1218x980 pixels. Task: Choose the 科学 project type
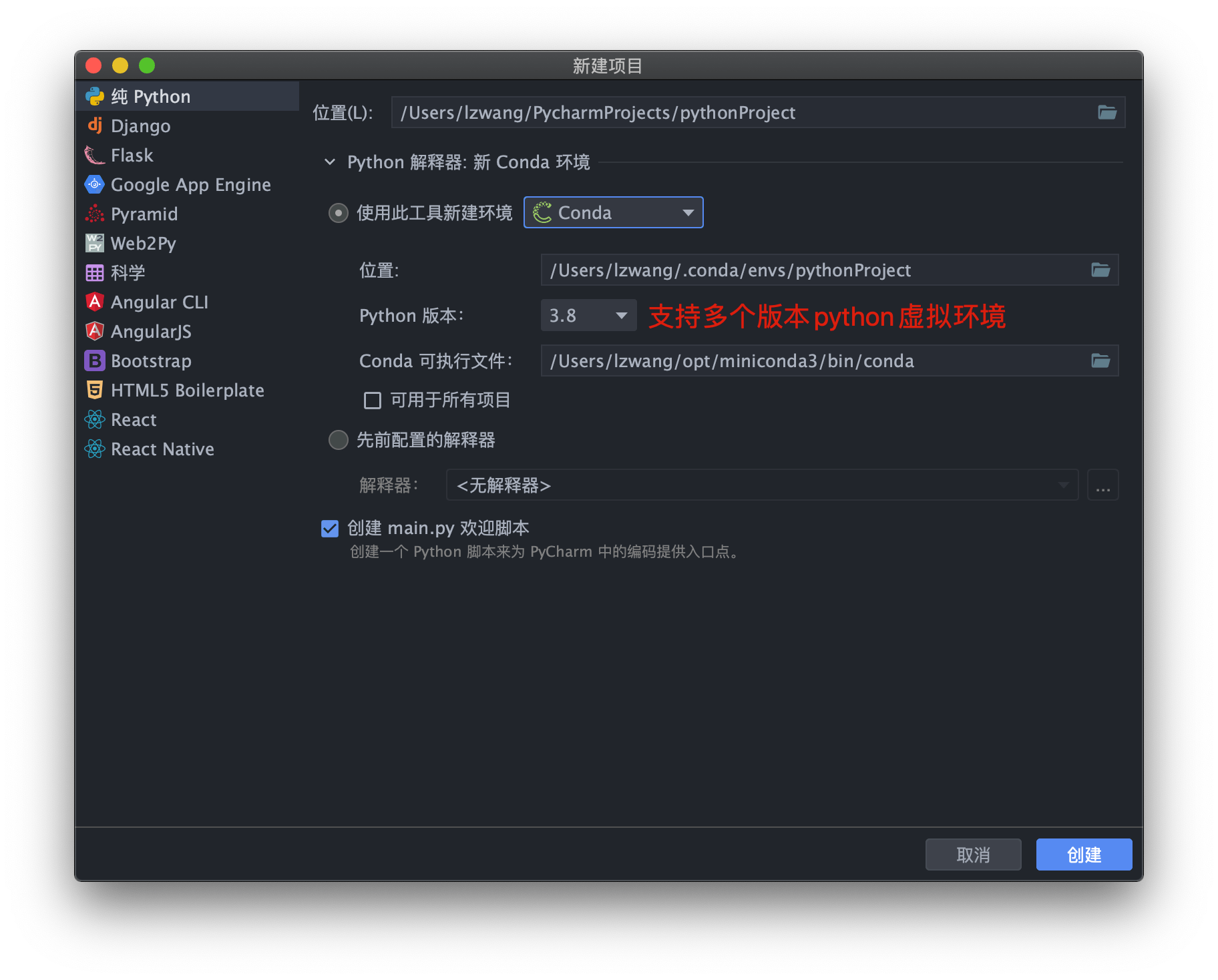(x=187, y=273)
